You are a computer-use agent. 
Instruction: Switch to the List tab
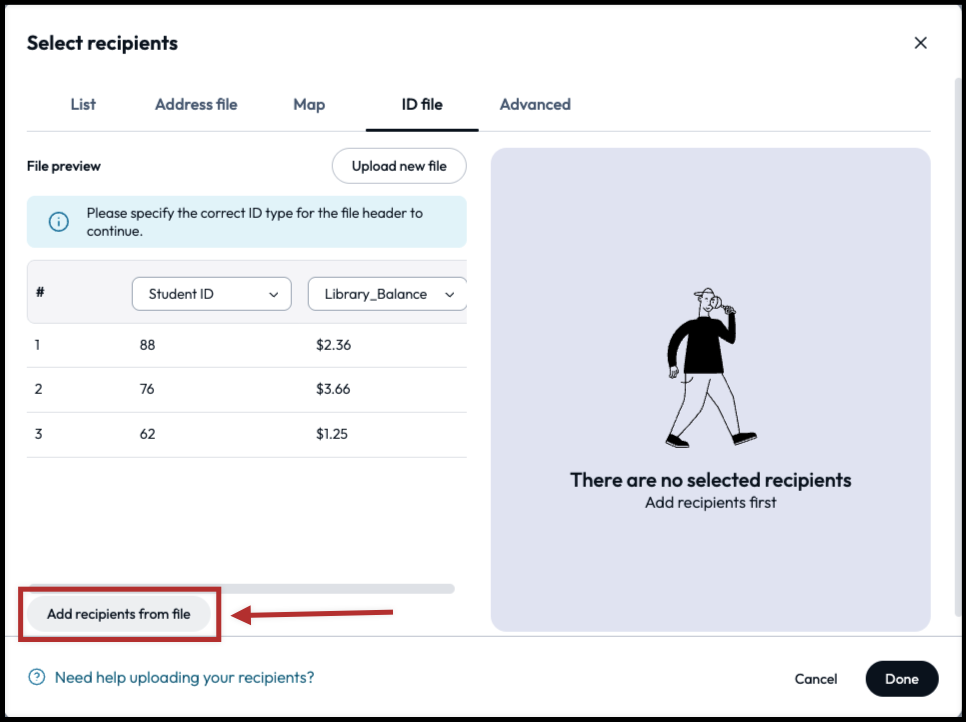point(83,104)
